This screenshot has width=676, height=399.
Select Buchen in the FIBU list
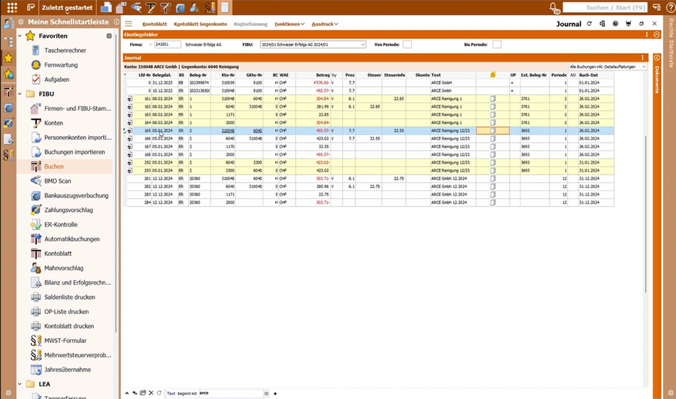click(x=54, y=167)
